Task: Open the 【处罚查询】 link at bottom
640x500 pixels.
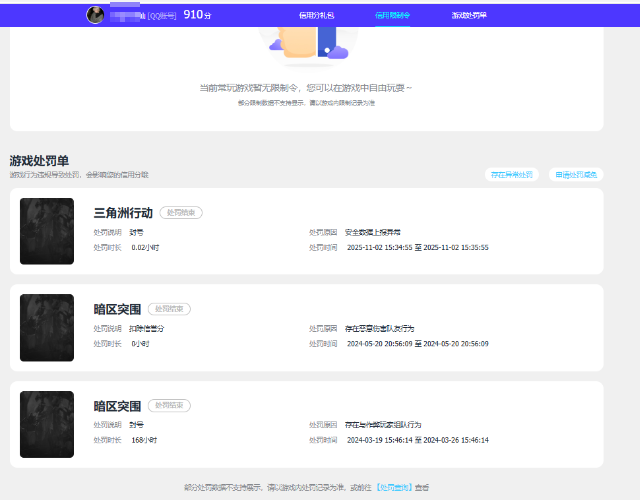Action: pos(394,487)
